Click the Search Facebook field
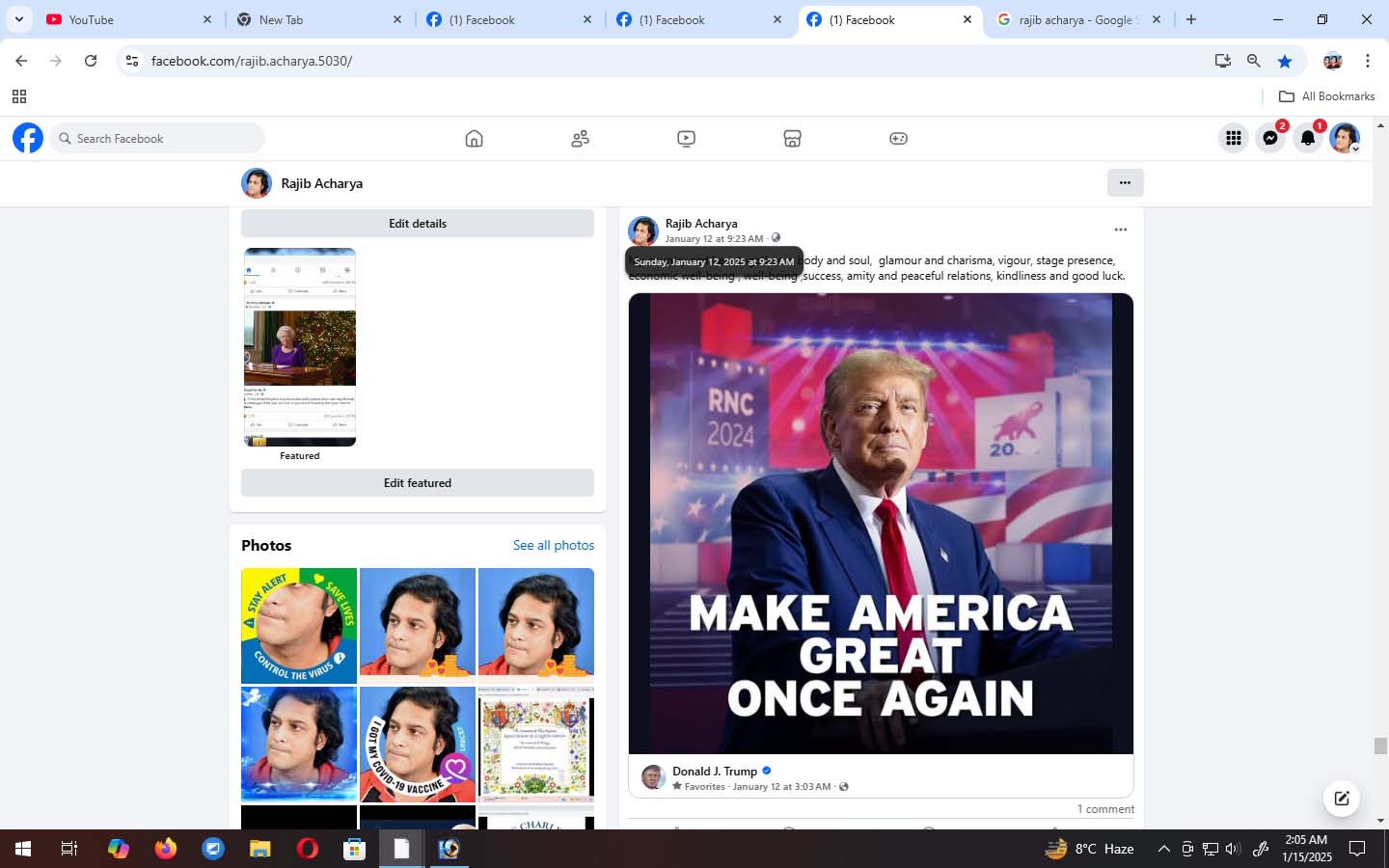Screen dimensions: 1389x868 tap(157, 138)
